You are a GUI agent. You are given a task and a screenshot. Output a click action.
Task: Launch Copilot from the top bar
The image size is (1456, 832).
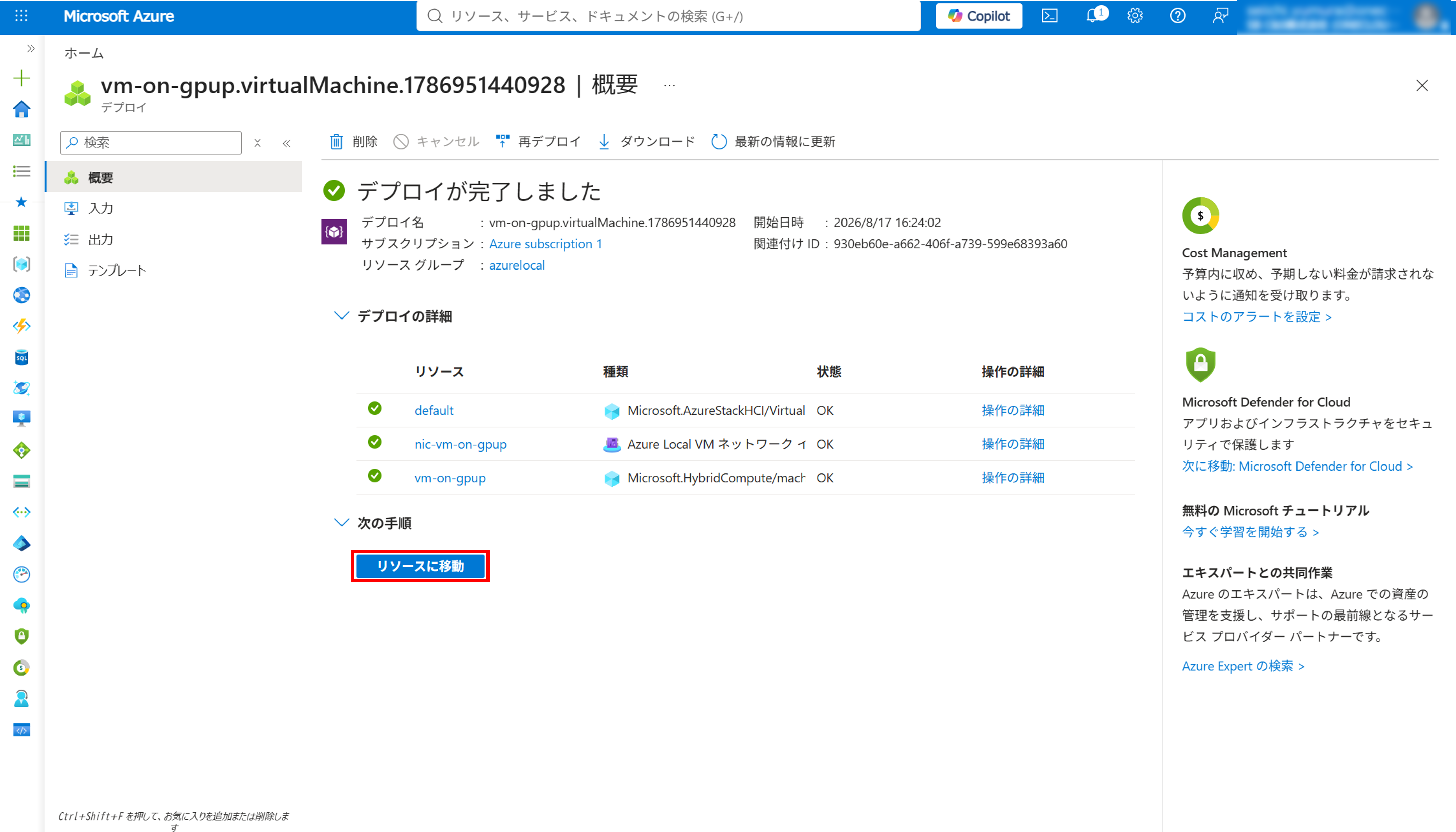[979, 16]
